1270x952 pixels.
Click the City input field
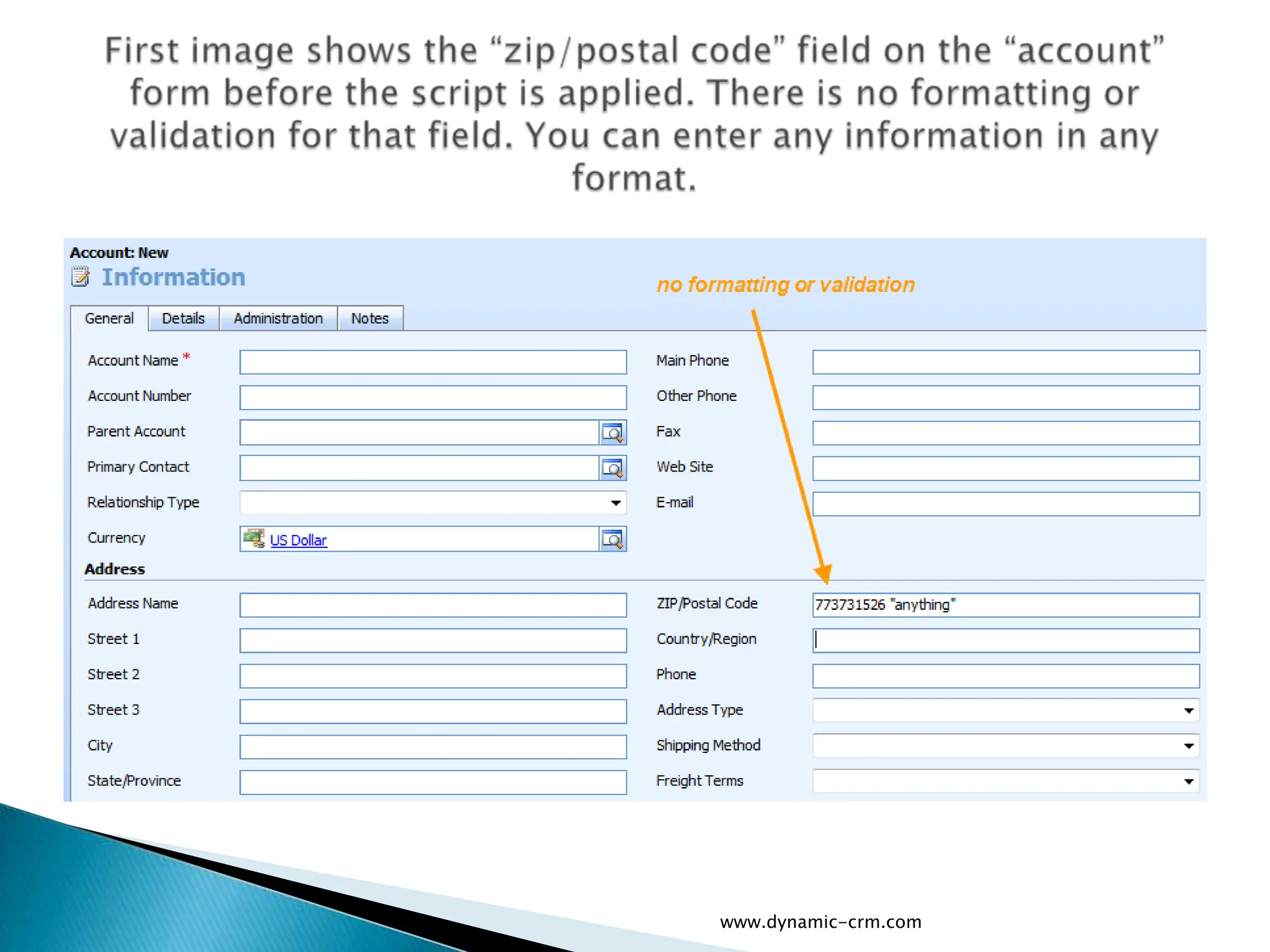coord(432,747)
